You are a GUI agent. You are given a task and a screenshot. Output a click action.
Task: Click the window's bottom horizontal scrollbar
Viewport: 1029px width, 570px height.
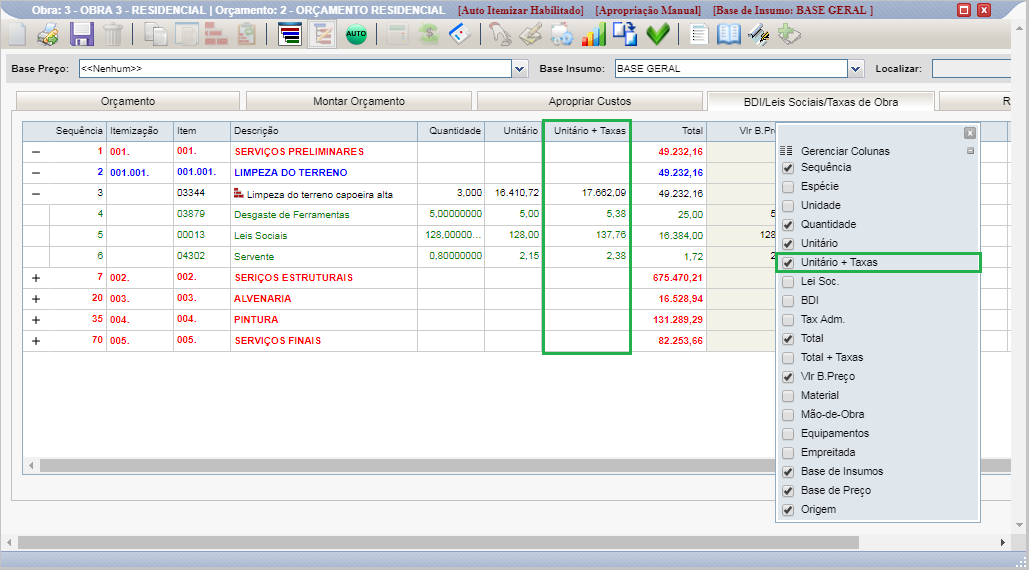point(438,542)
